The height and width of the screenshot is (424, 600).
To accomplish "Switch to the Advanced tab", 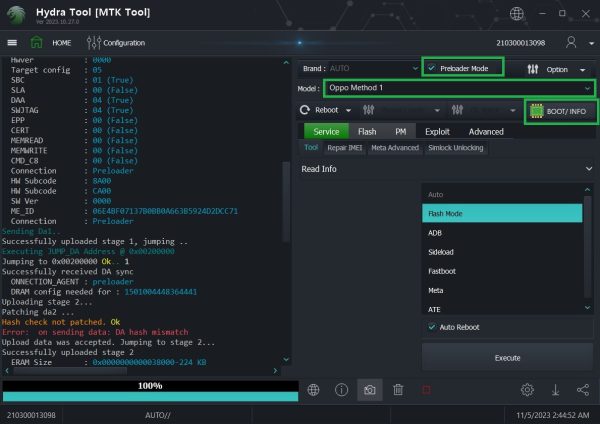I will pyautogui.click(x=486, y=132).
